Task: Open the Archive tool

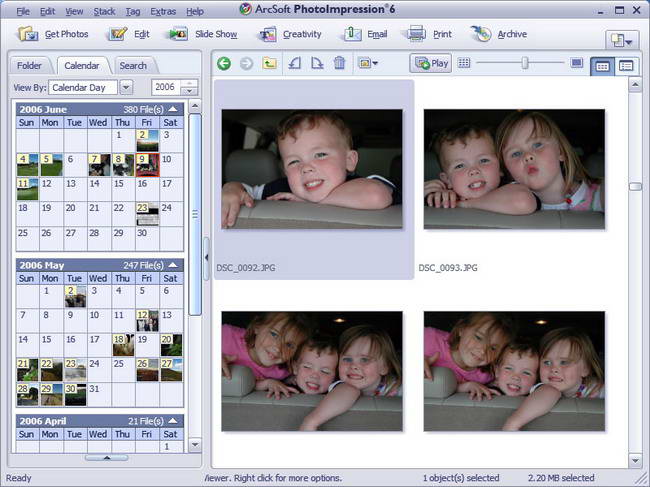Action: 499,34
